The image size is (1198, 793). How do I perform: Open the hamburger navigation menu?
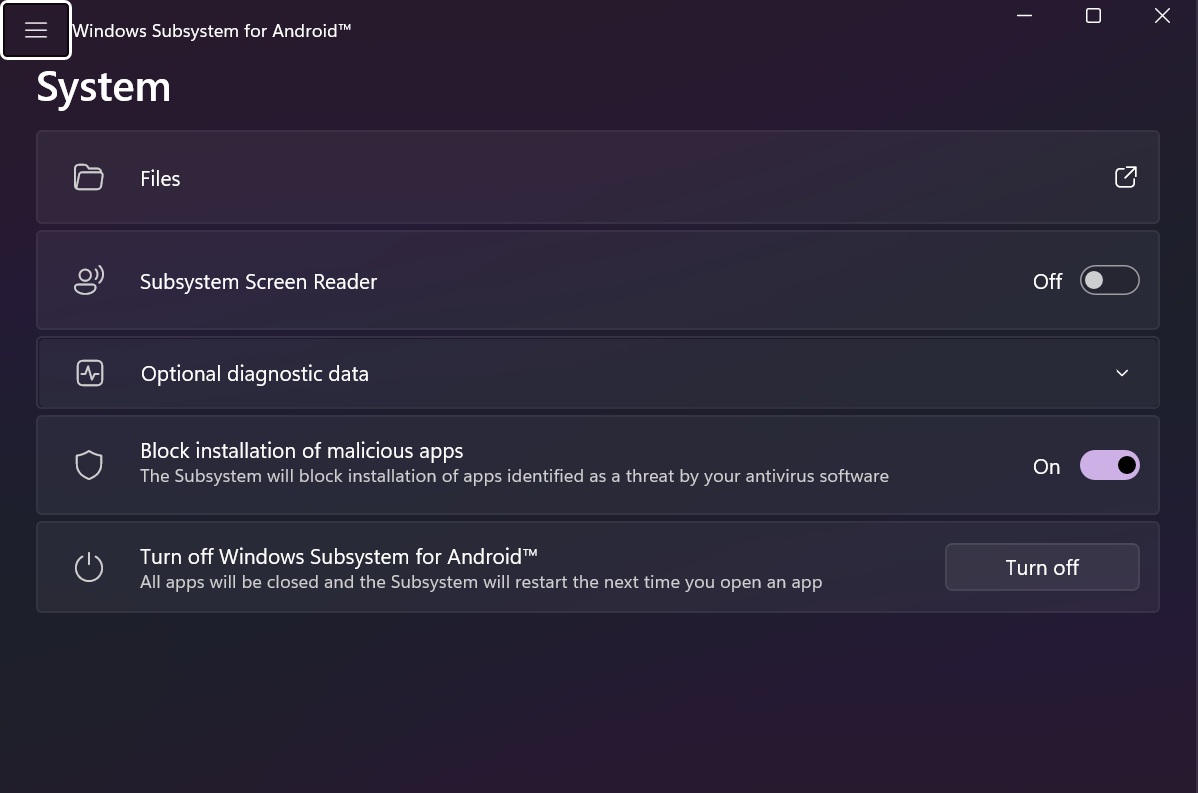[x=36, y=30]
